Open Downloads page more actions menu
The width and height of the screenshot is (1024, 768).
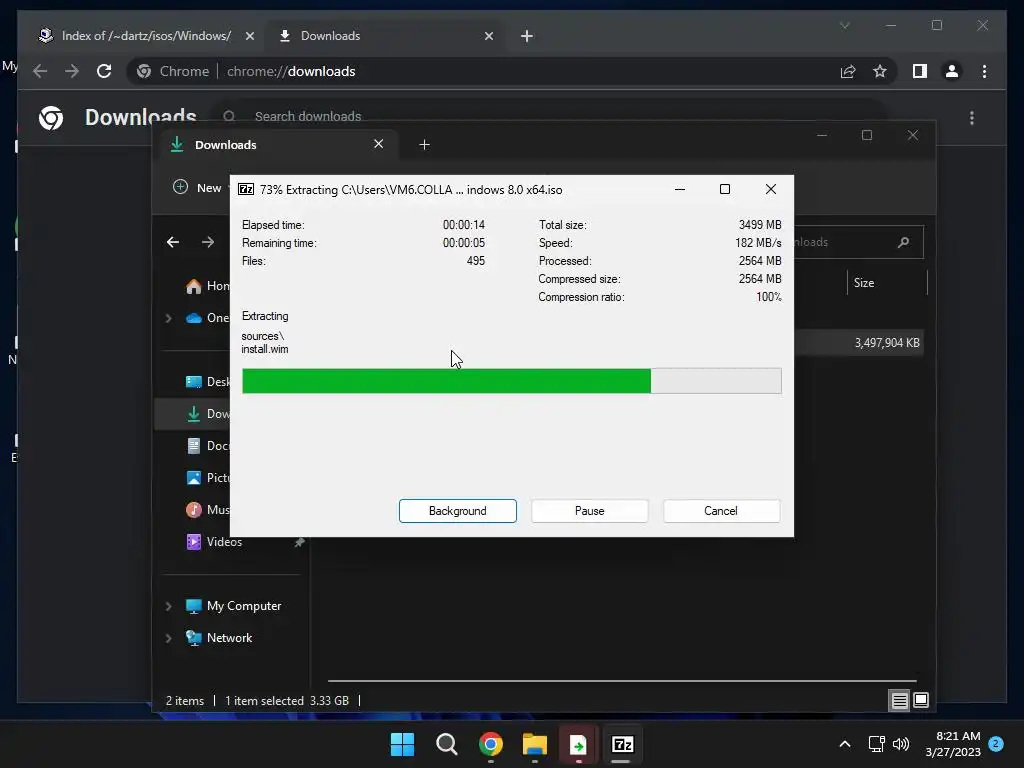coord(972,118)
